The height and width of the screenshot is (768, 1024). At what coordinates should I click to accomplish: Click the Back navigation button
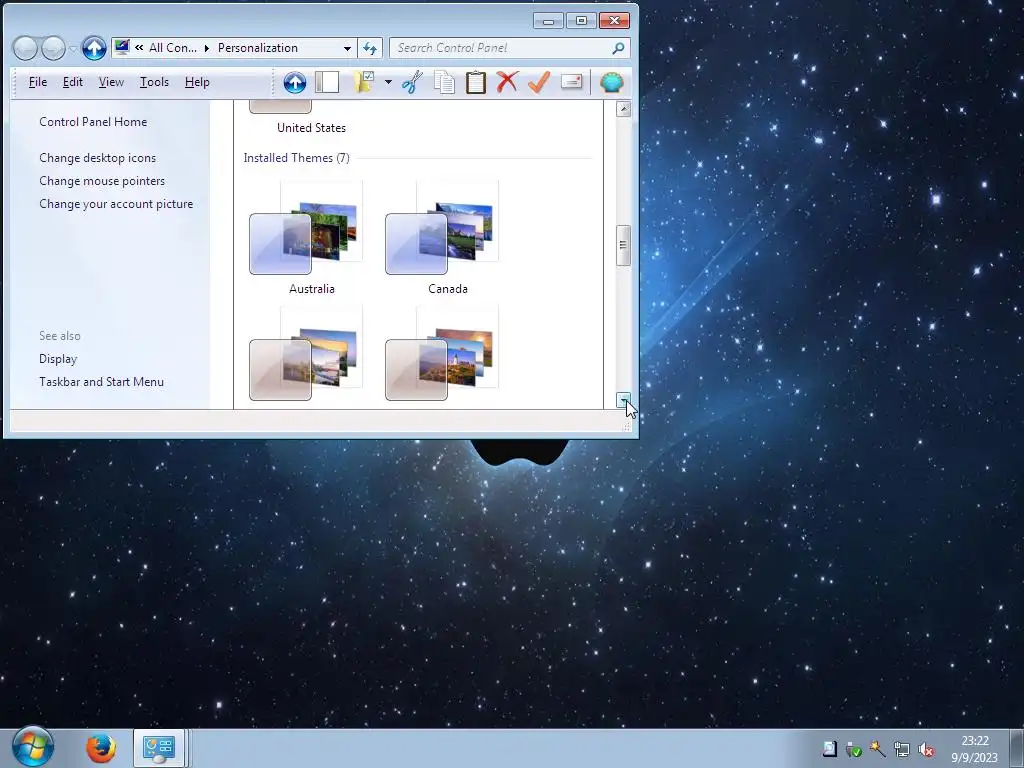click(x=26, y=48)
